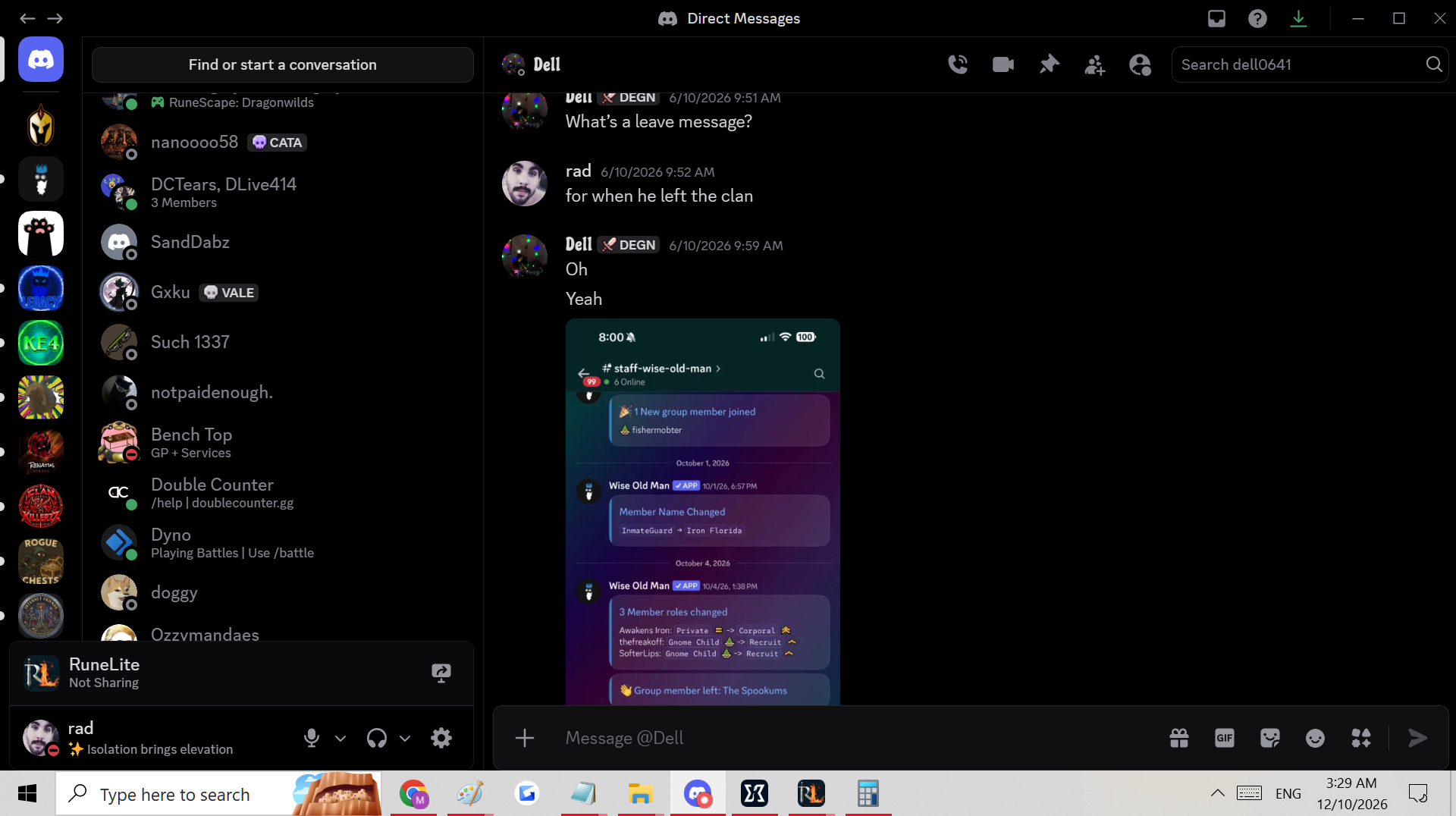This screenshot has height=816, width=1456.
Task: Share RuneLite screen
Action: pos(441,673)
